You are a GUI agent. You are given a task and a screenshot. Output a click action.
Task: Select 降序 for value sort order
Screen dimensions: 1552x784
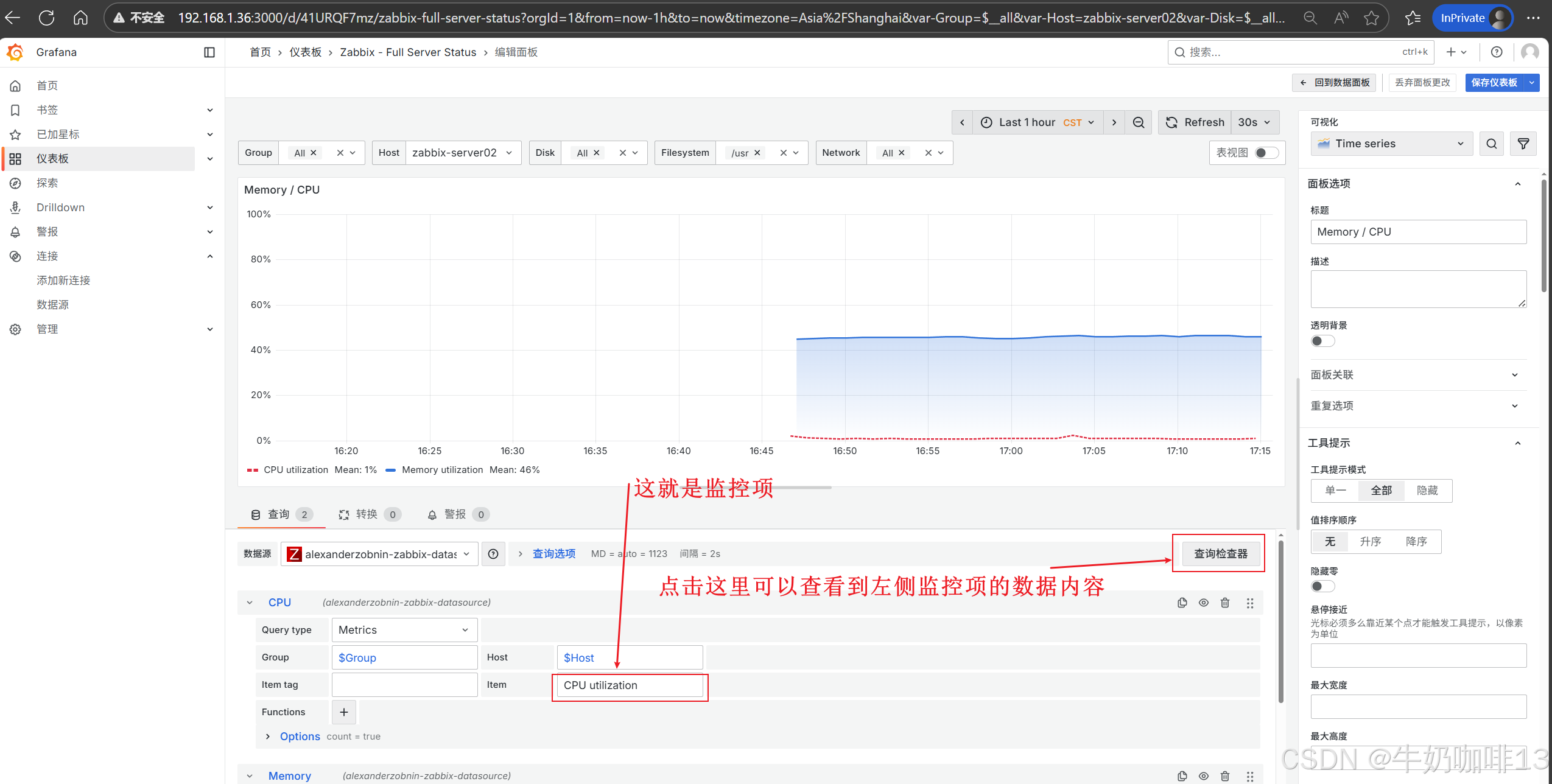point(1416,542)
